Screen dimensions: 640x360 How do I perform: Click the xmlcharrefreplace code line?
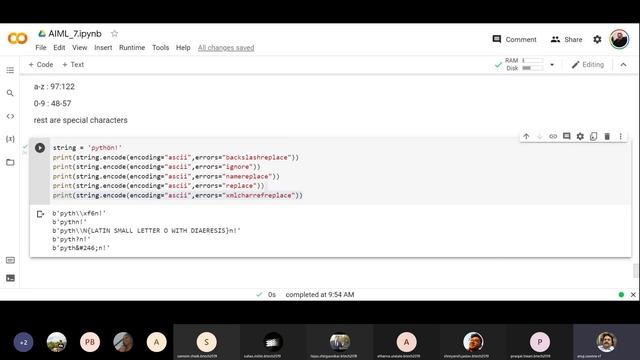tap(178, 195)
